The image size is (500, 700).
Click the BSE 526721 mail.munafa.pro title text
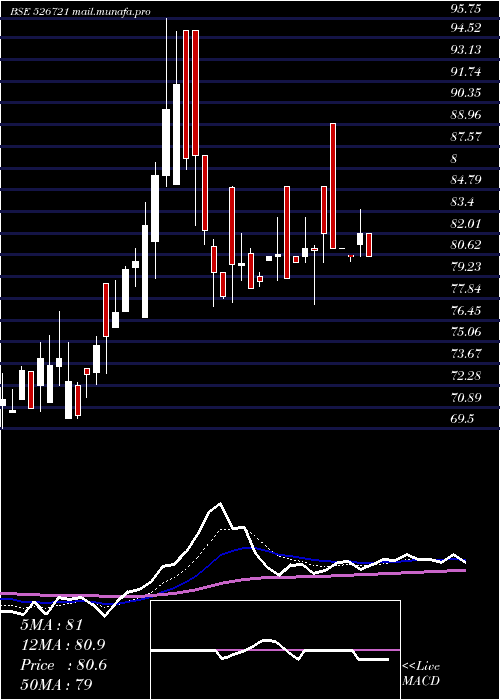click(x=80, y=12)
